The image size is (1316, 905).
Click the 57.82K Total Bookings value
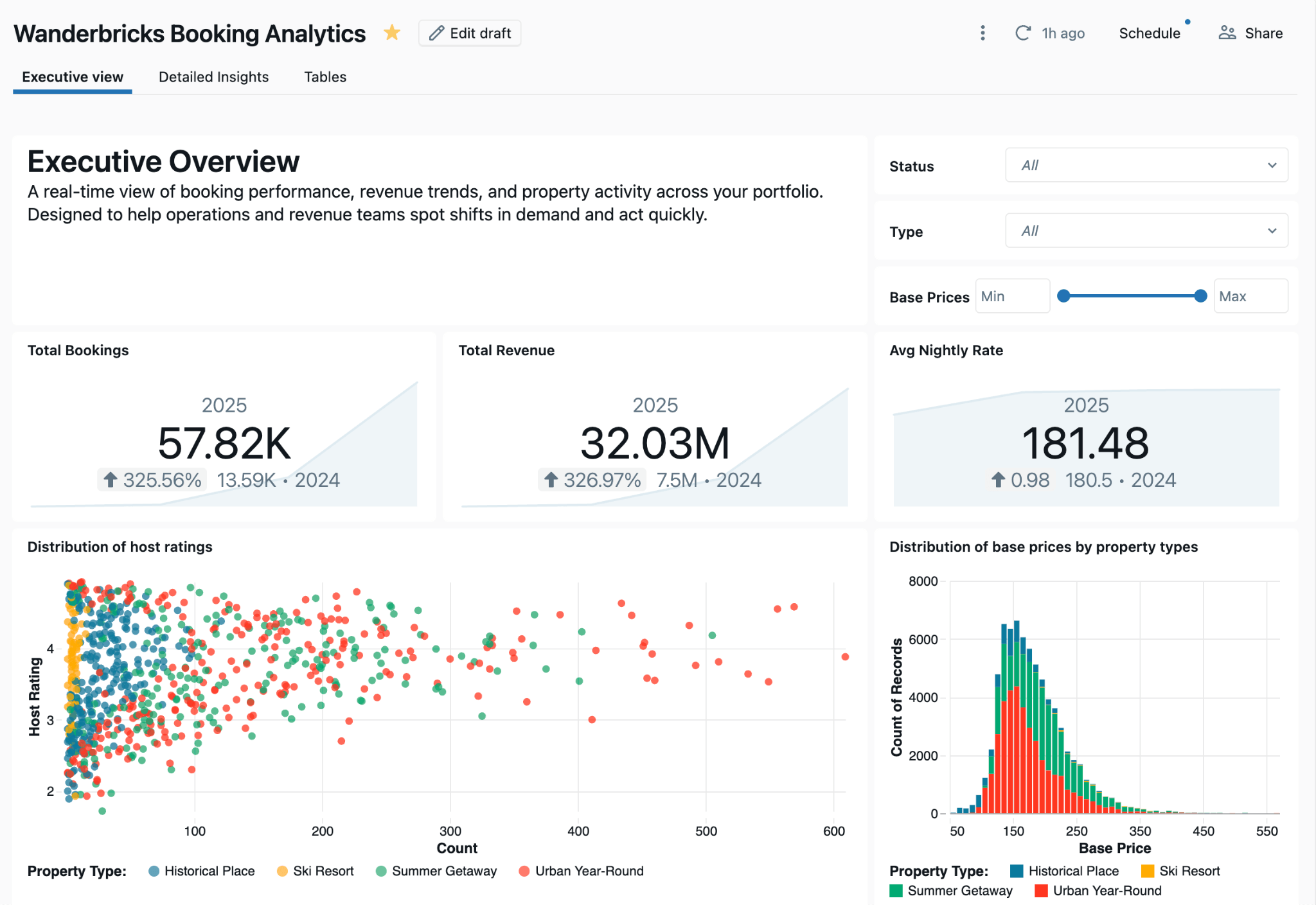(x=224, y=443)
